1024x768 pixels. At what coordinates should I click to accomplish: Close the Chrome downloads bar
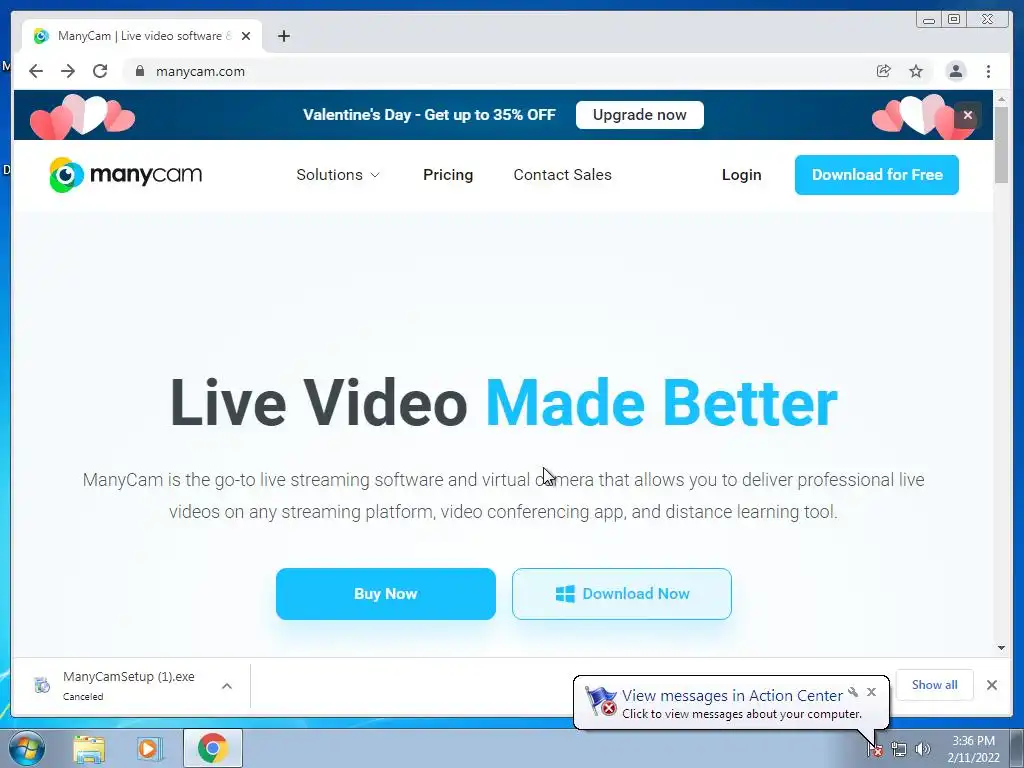click(x=992, y=684)
